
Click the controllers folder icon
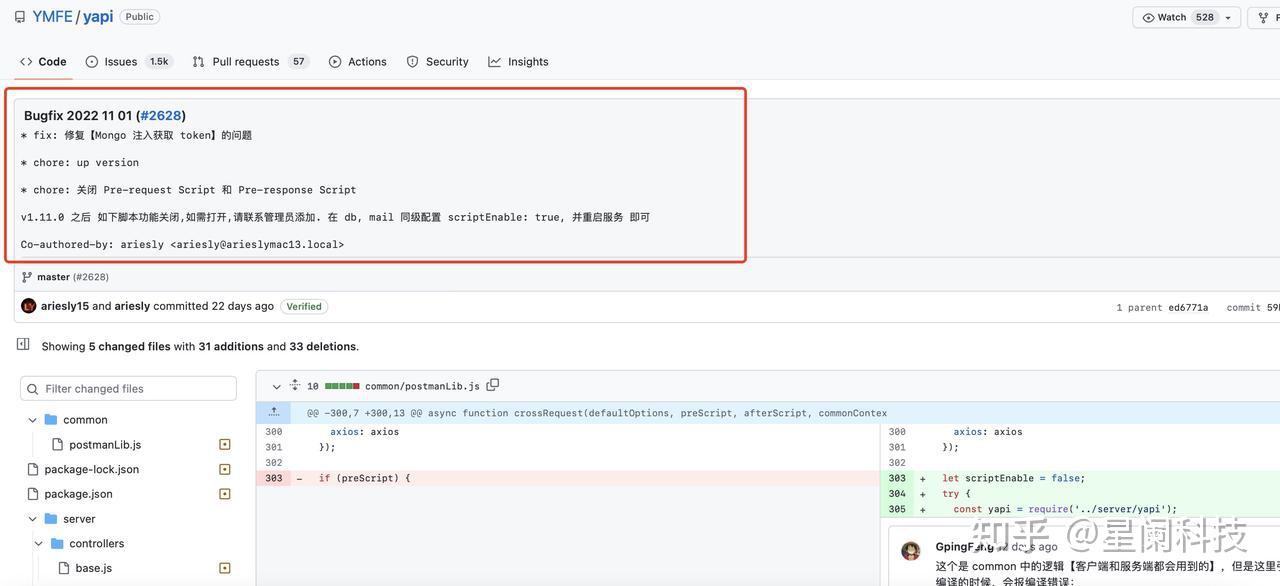click(x=57, y=544)
